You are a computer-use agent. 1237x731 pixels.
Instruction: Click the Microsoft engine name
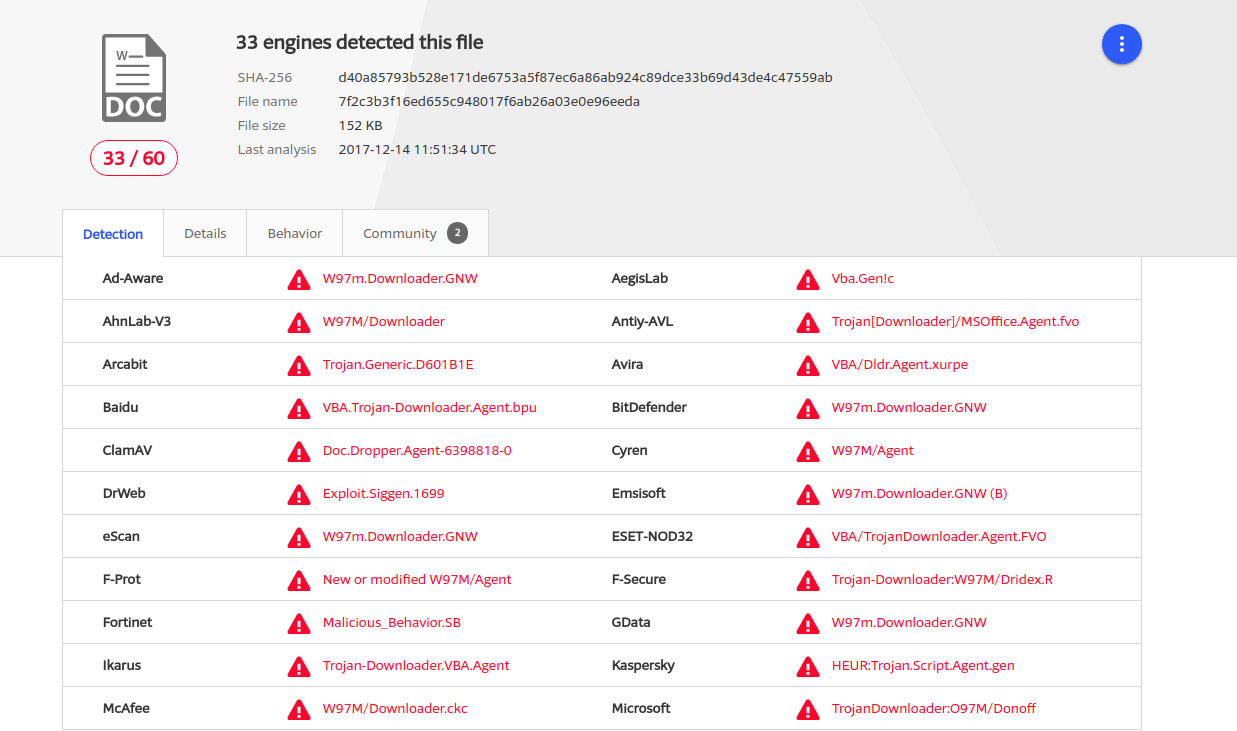coord(641,708)
